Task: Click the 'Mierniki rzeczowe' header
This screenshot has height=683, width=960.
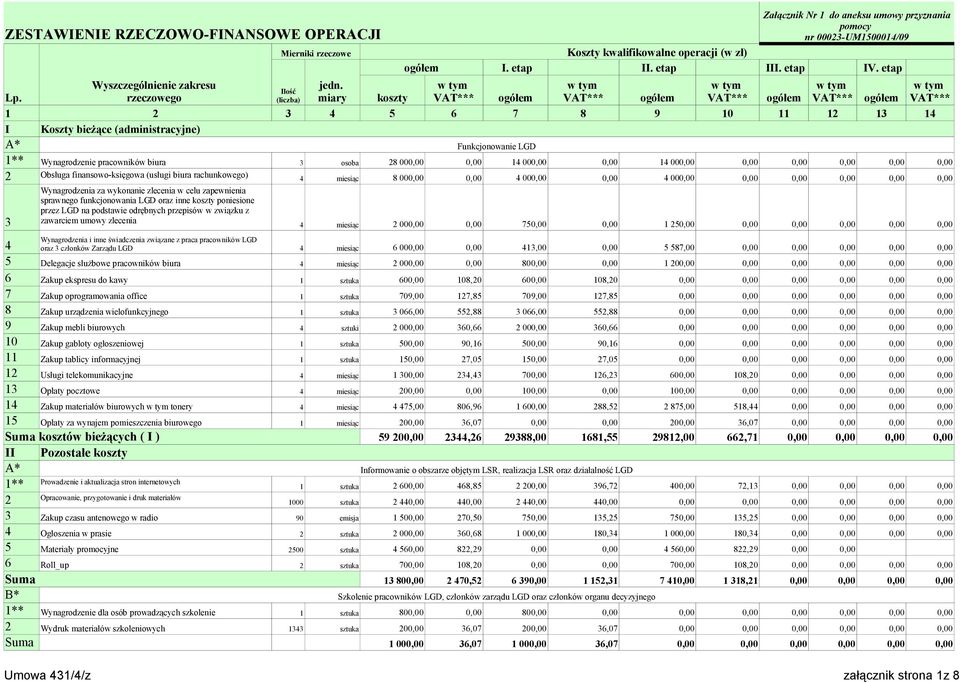Action: point(316,53)
